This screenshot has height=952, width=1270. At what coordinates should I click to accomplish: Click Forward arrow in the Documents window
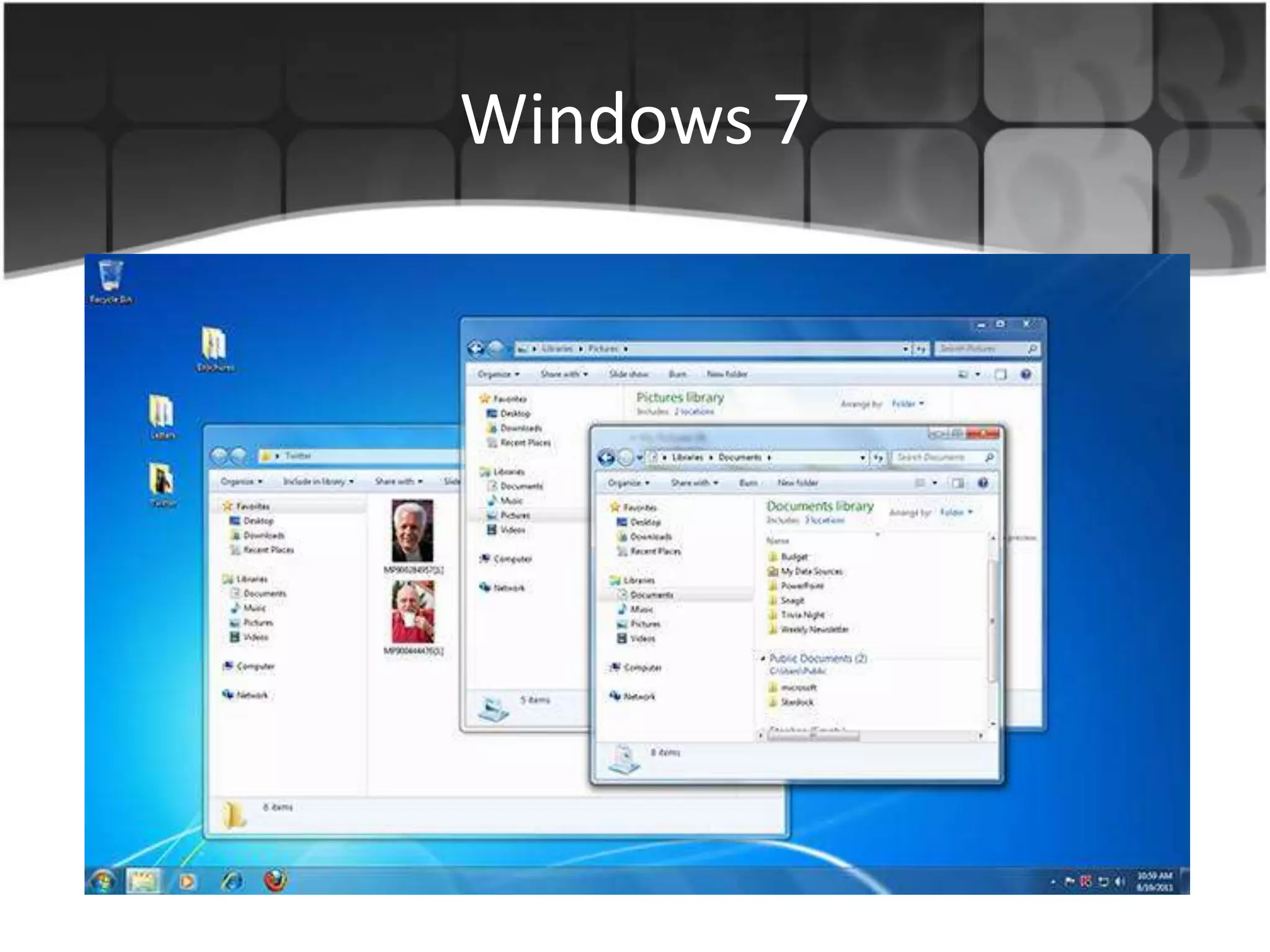coord(626,457)
